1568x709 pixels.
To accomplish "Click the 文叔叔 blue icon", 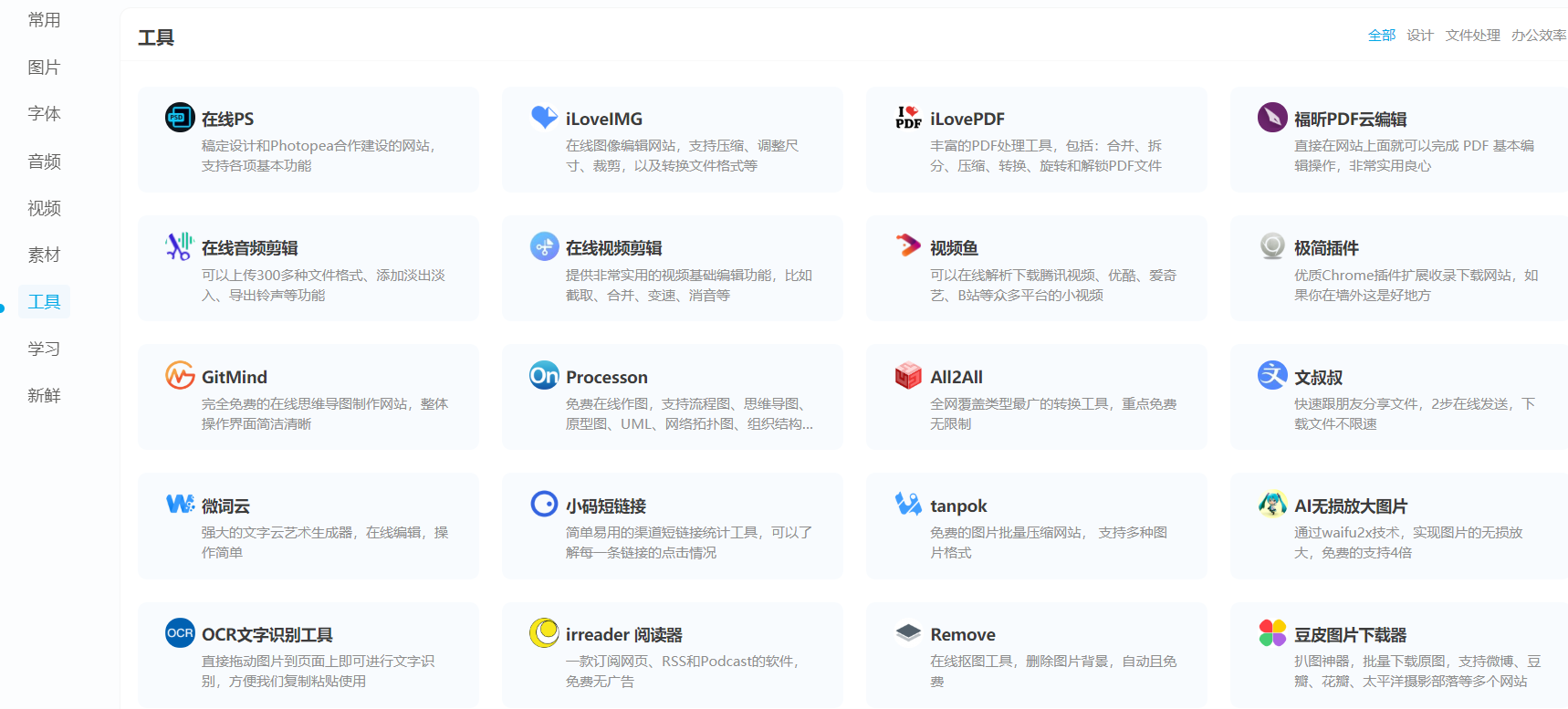I will (x=1272, y=375).
